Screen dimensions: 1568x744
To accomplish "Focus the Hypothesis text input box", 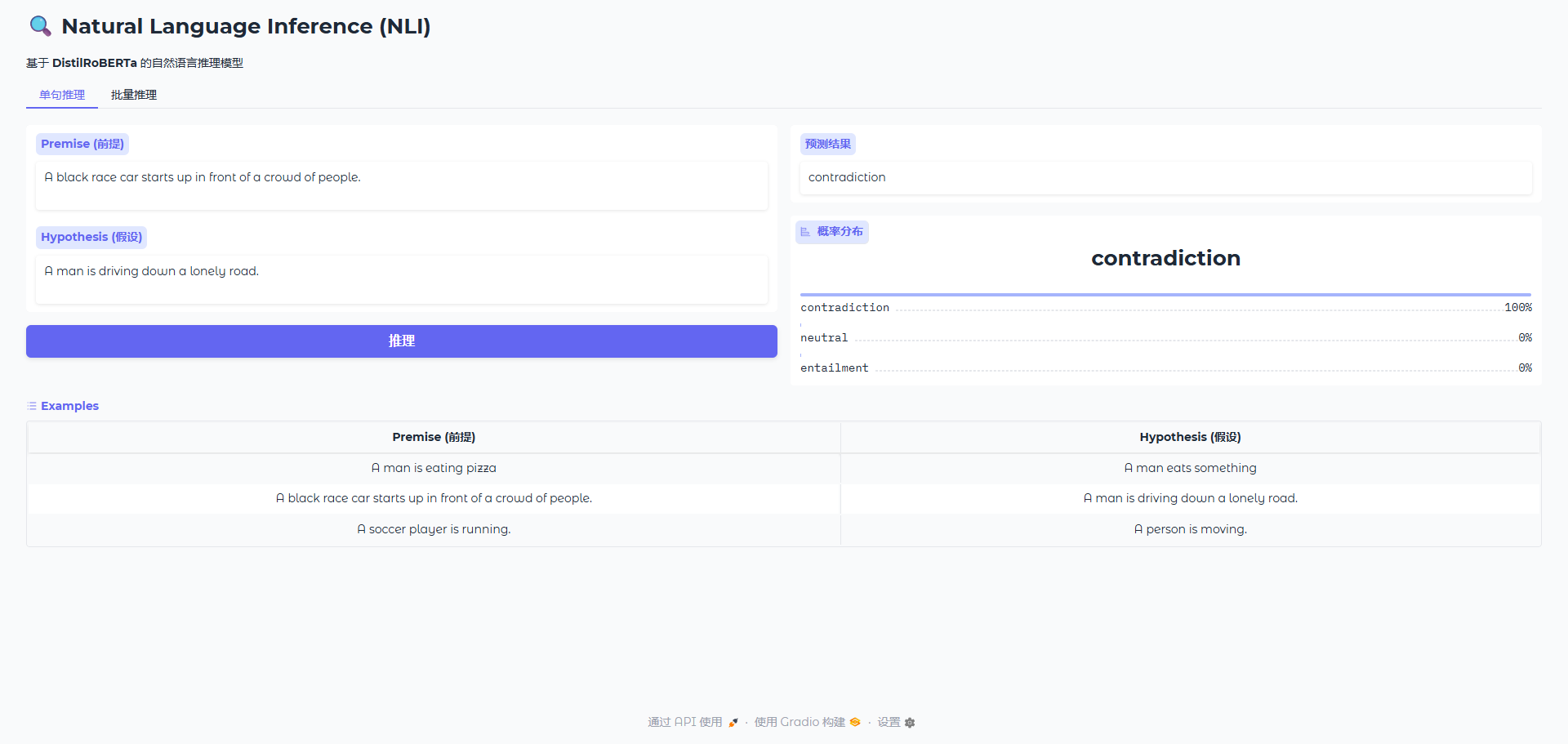I will tap(401, 279).
